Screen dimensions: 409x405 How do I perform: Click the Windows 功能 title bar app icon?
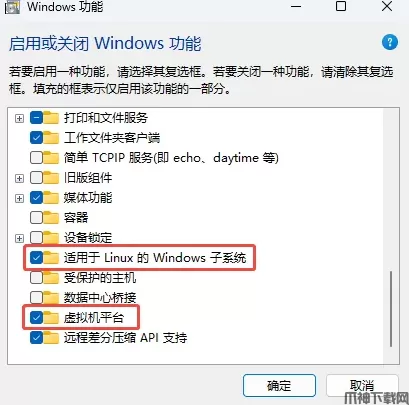point(12,7)
